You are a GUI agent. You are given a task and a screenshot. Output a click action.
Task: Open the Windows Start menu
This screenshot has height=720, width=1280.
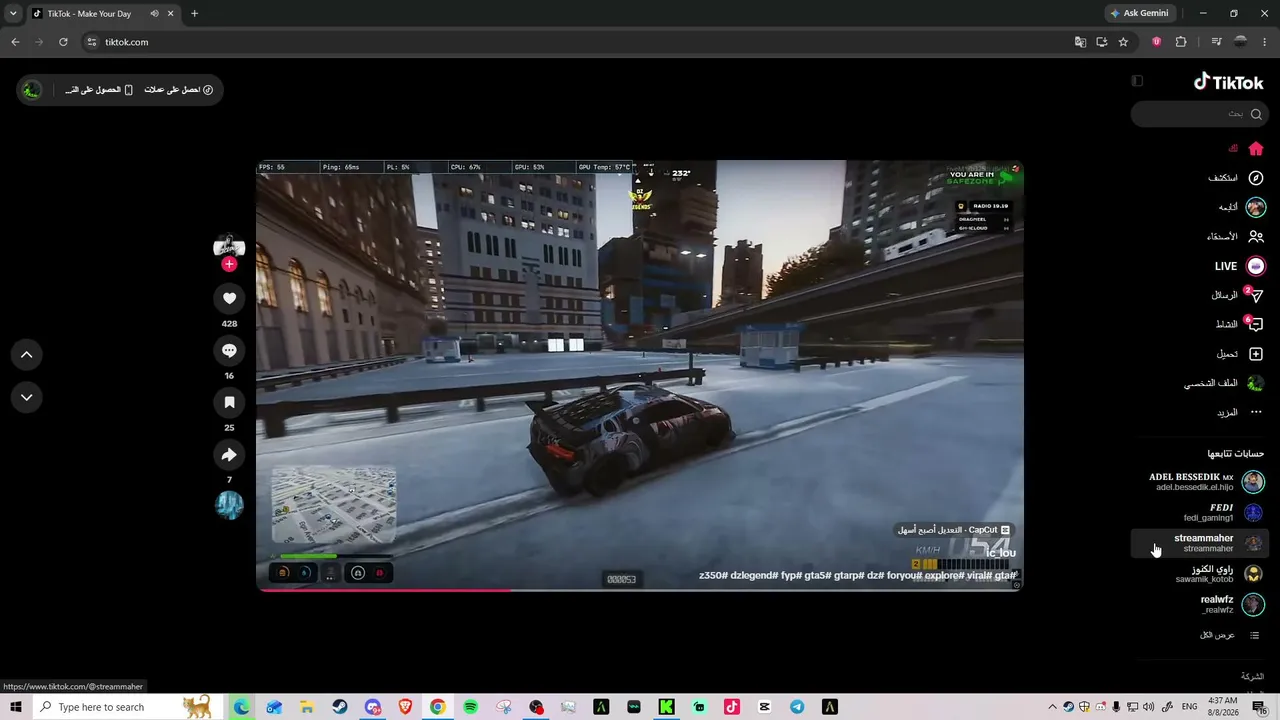click(x=16, y=707)
